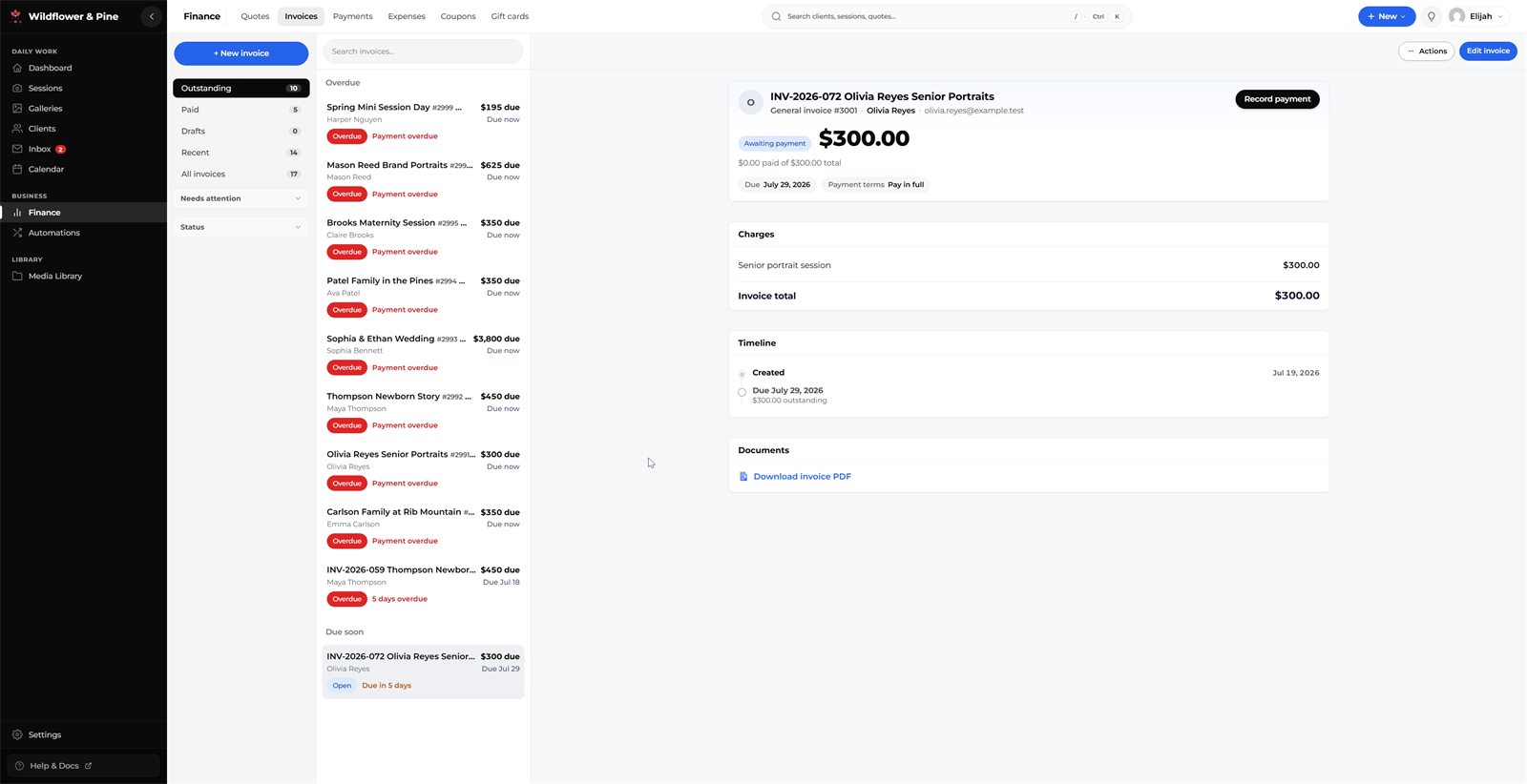Select the Paid invoice filter
This screenshot has height=784, width=1527.
coord(241,110)
